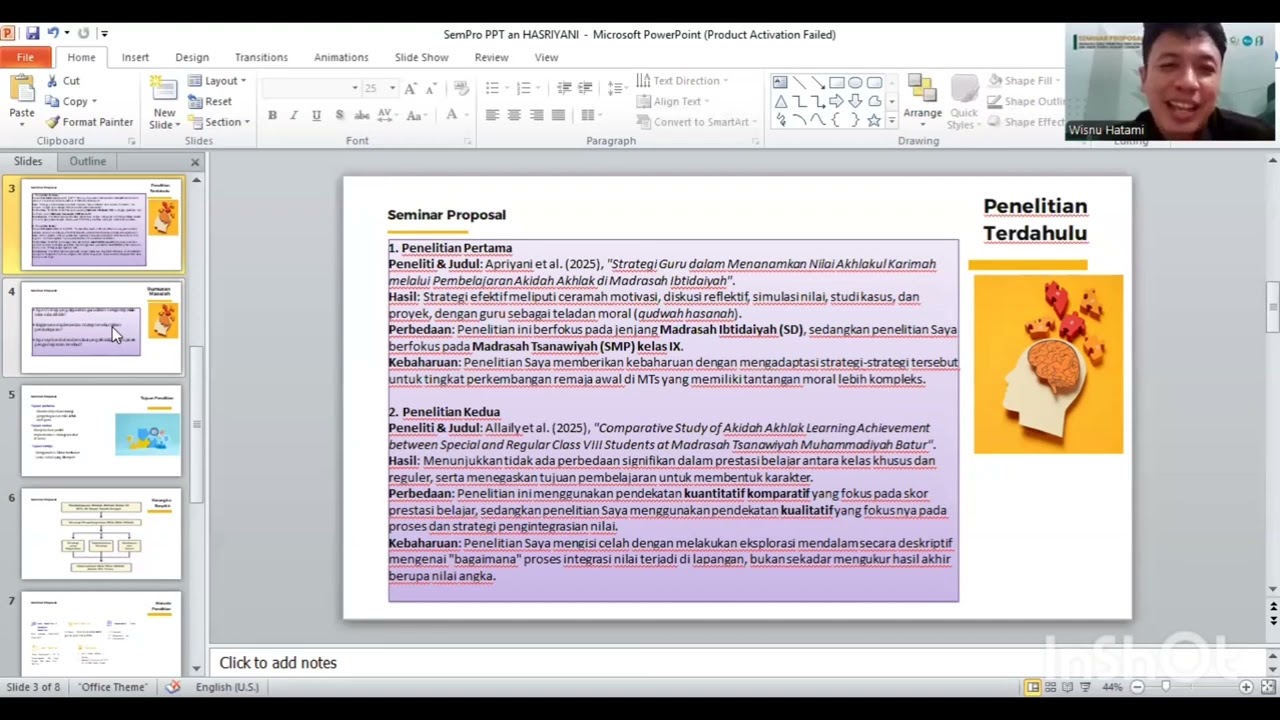The width and height of the screenshot is (1280, 720).
Task: Open the font size dropdown showing 25
Action: coord(380,88)
